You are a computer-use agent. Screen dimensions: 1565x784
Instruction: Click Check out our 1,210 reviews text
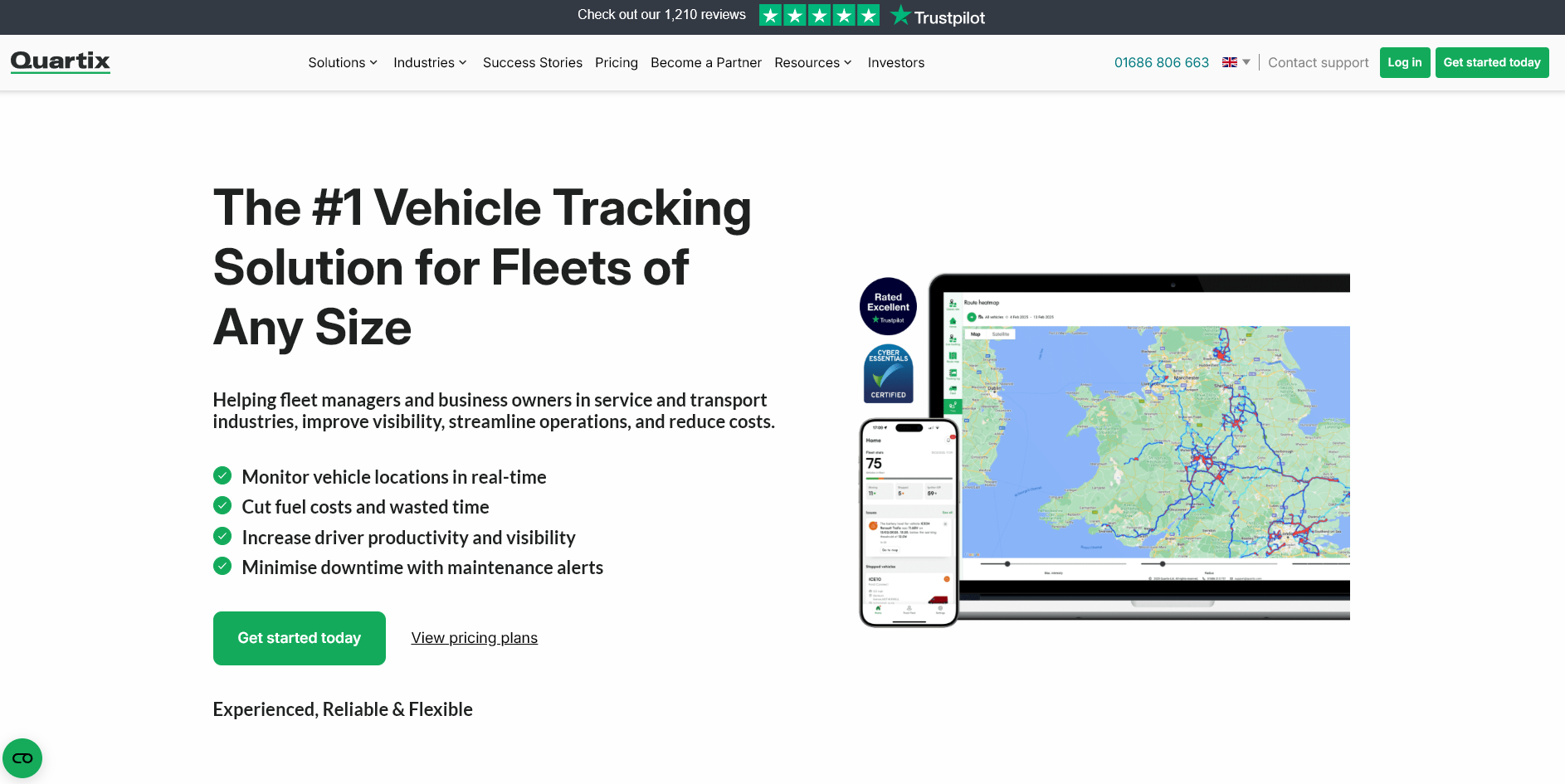click(661, 15)
